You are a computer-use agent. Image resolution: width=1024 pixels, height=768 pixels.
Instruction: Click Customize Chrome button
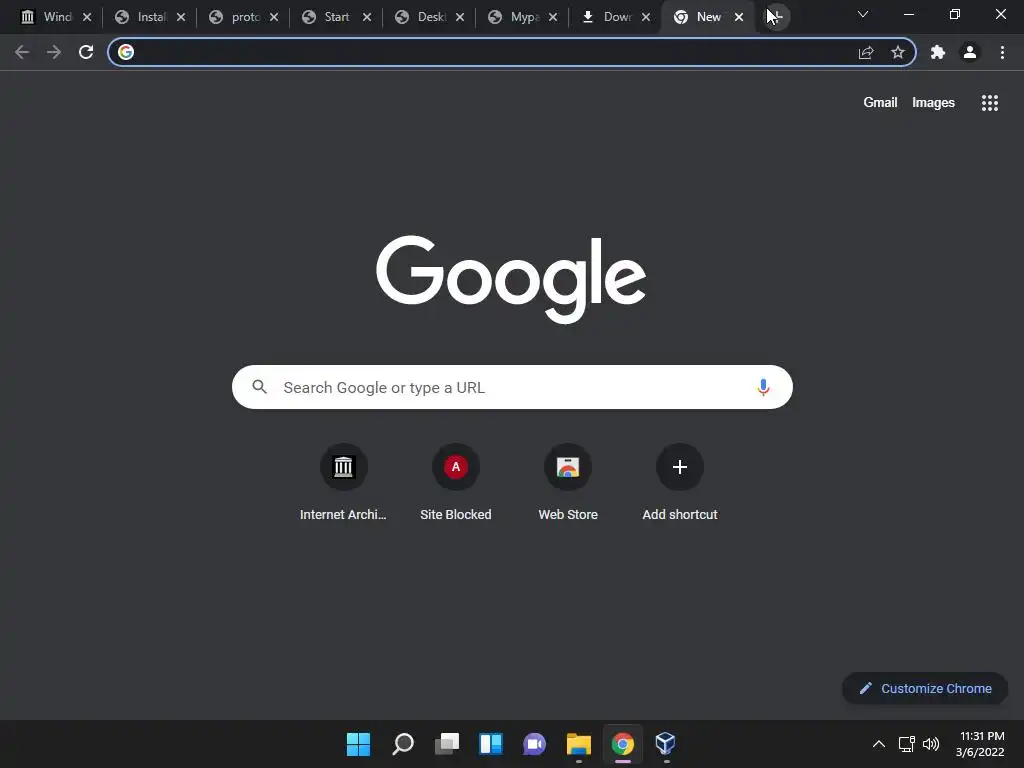pyautogui.click(x=925, y=688)
